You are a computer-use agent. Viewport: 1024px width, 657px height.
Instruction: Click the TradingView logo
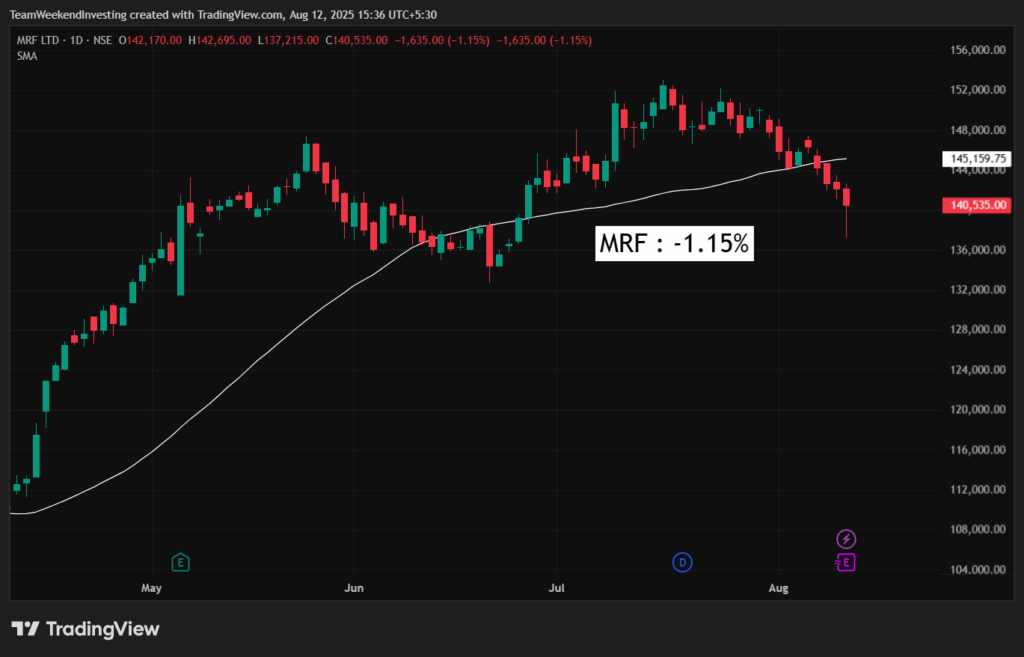(86, 629)
